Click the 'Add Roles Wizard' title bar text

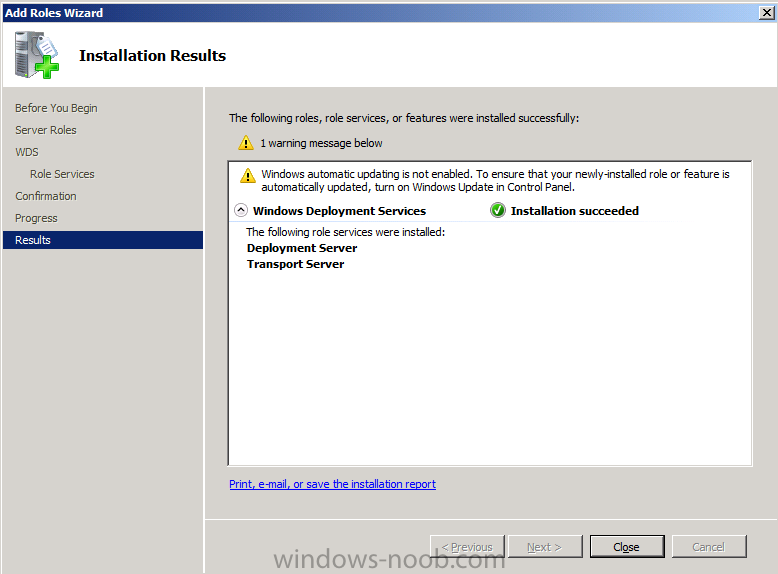54,13
